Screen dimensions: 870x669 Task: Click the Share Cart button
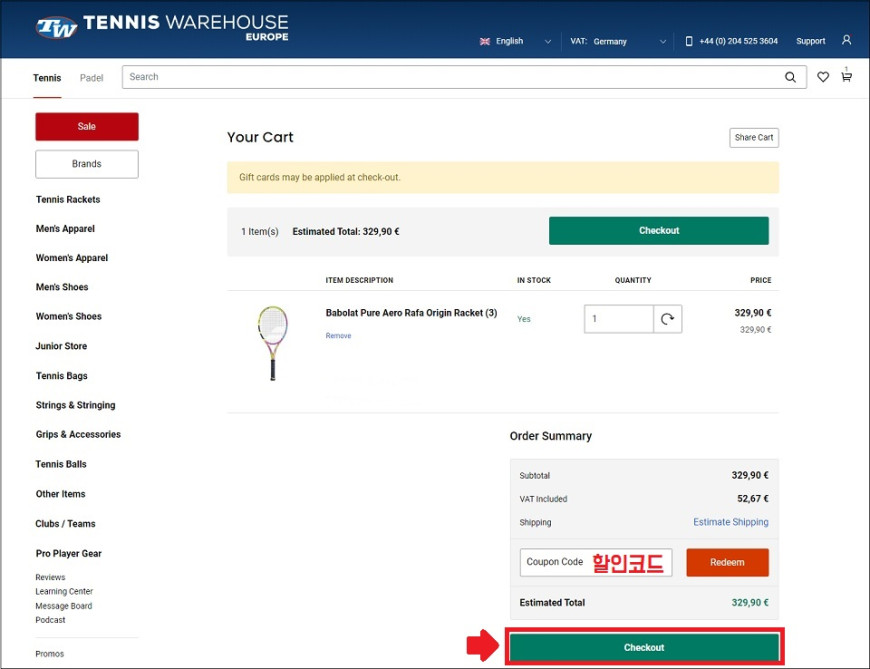coord(753,138)
